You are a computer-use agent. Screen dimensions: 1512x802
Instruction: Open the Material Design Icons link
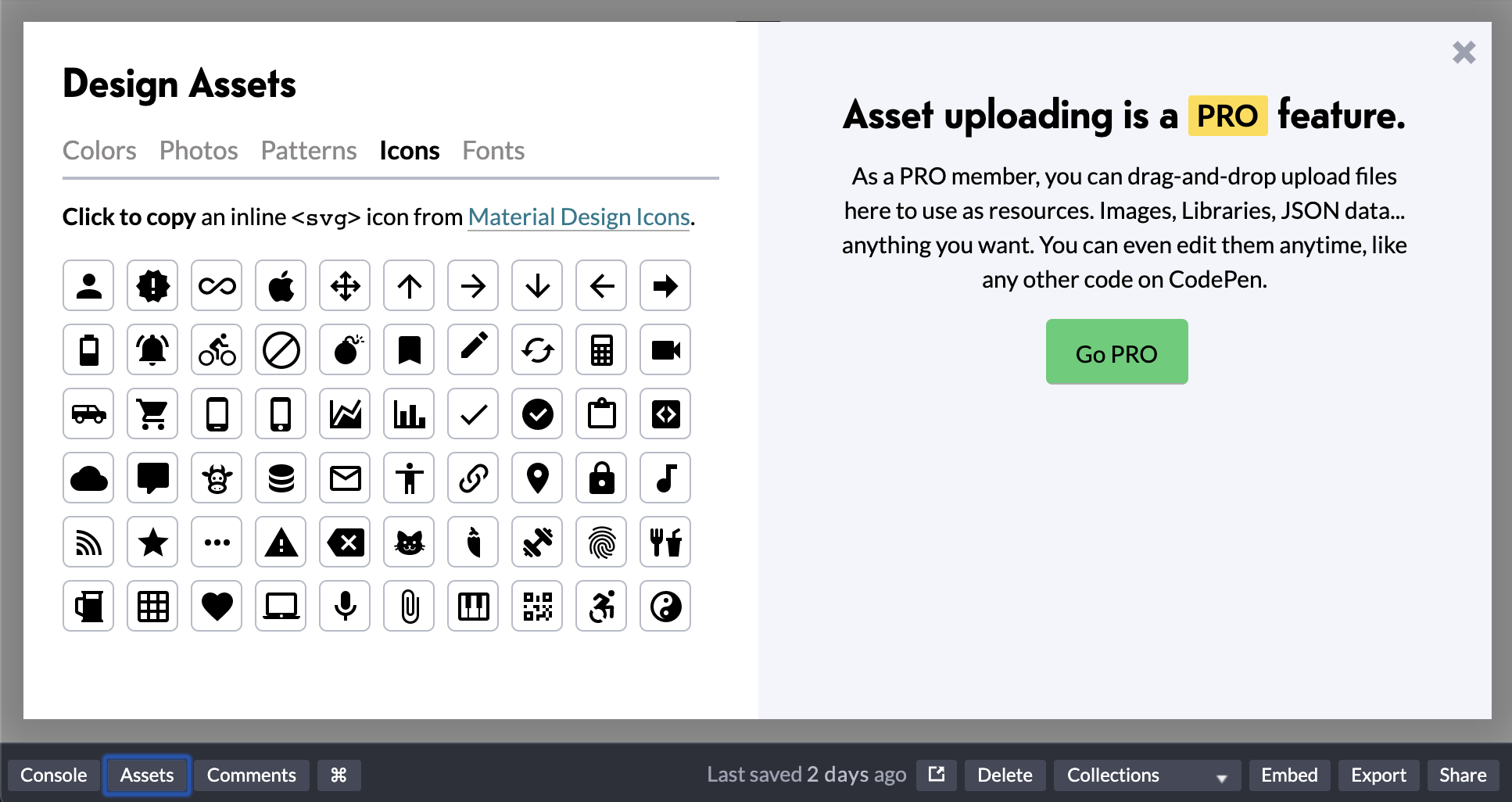click(579, 217)
